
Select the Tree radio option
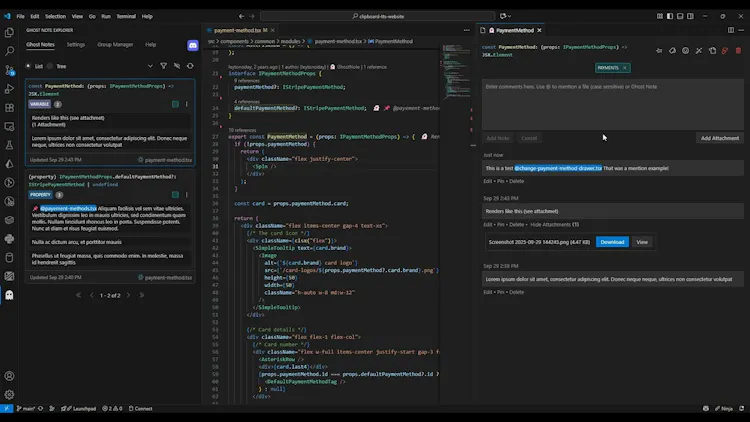[50, 66]
